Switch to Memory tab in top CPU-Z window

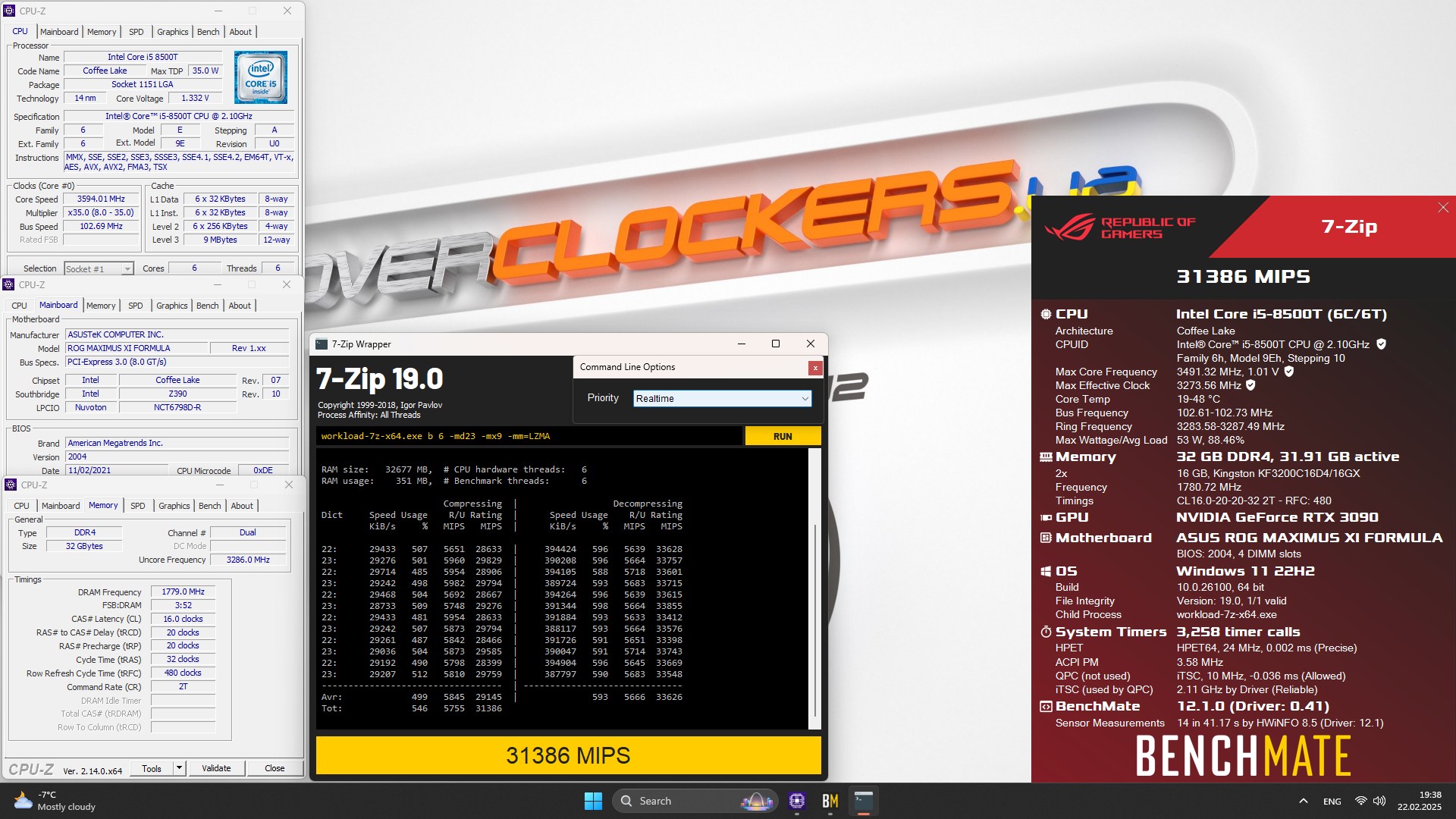(102, 32)
